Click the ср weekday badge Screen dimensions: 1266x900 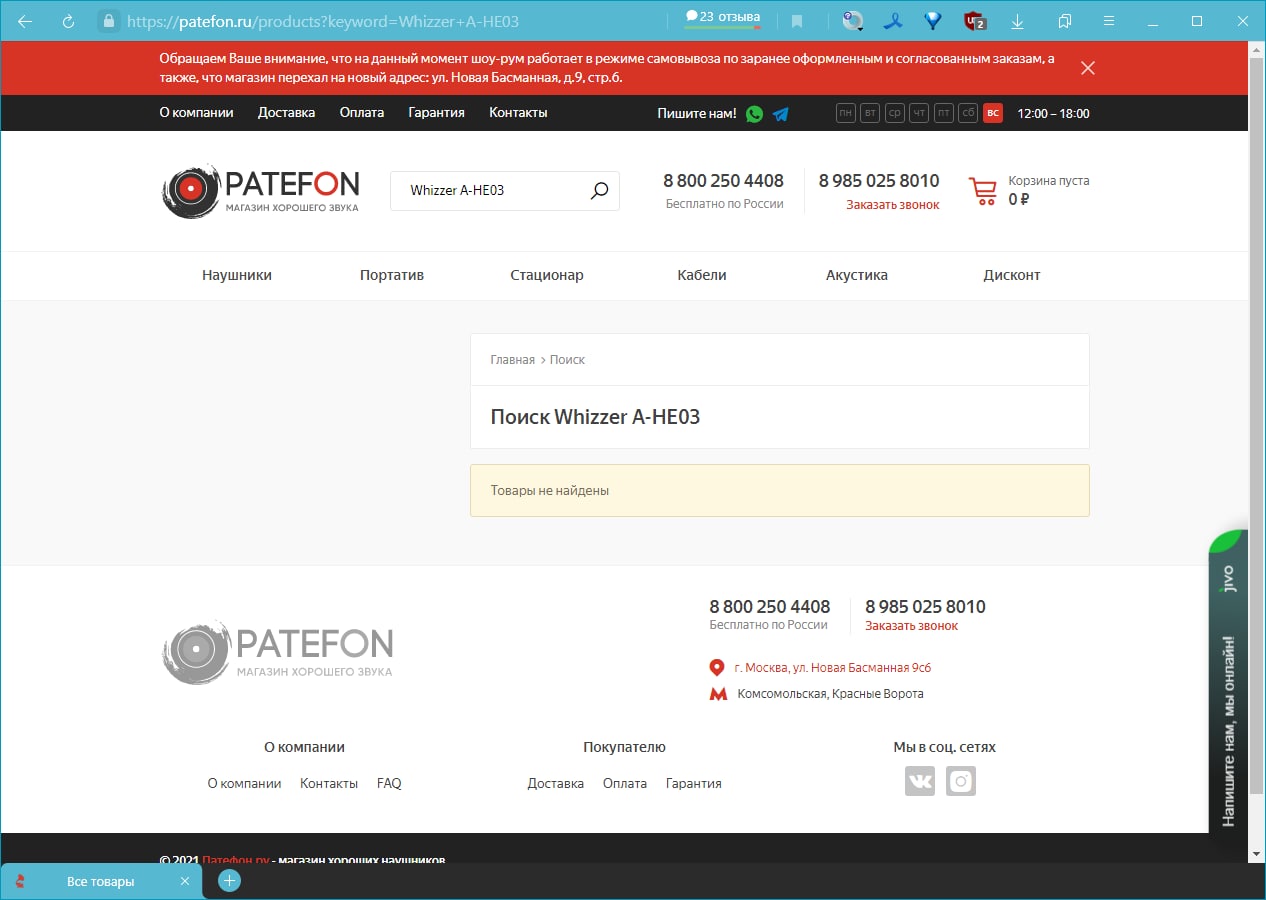[895, 113]
